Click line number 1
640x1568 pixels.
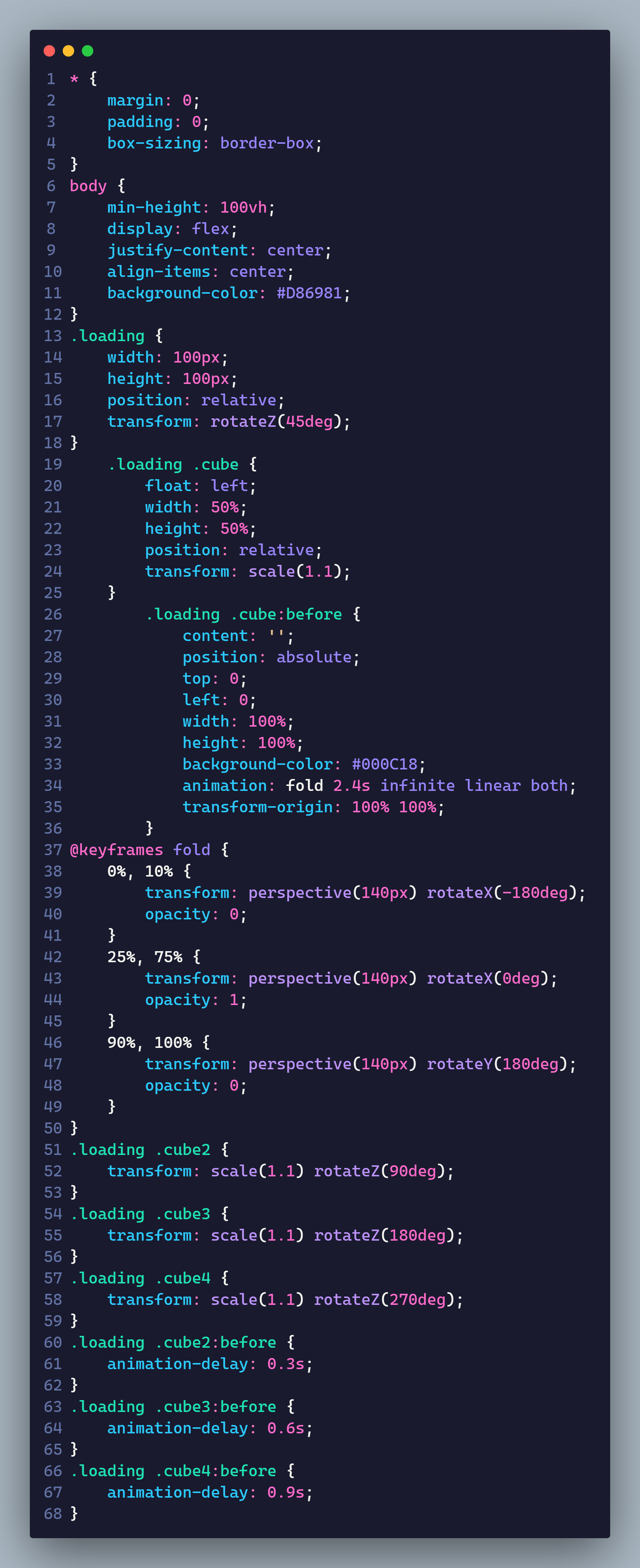point(51,78)
